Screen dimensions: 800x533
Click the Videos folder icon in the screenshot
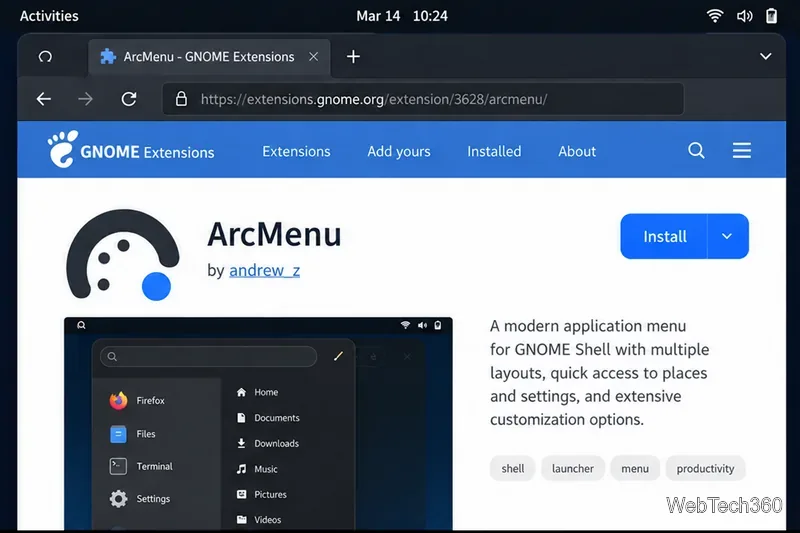[x=241, y=520]
